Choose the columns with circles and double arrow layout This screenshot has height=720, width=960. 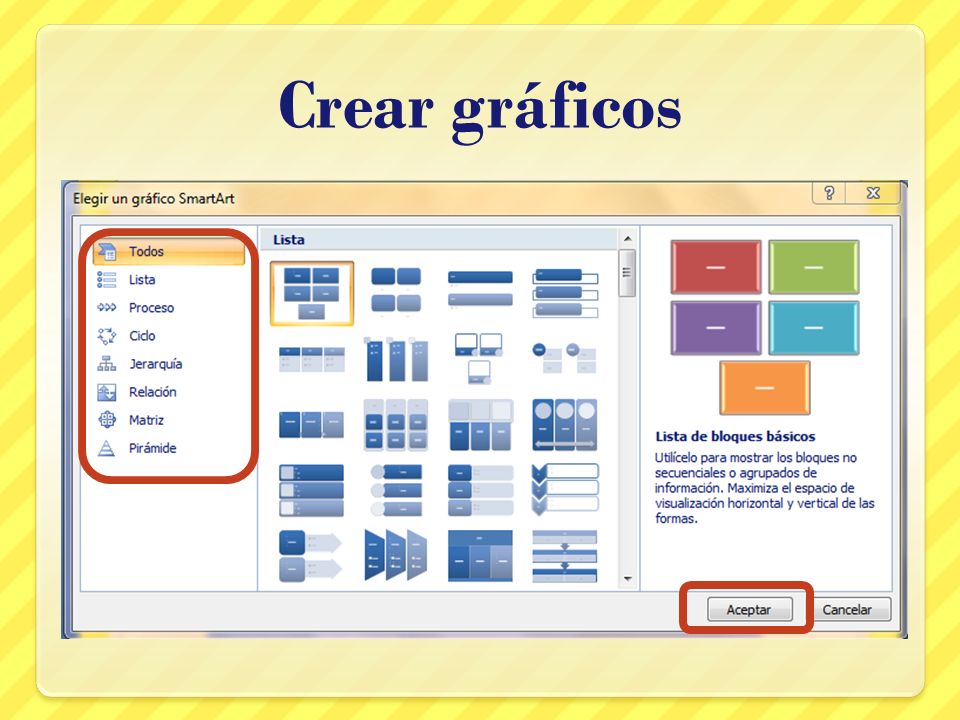pos(564,425)
